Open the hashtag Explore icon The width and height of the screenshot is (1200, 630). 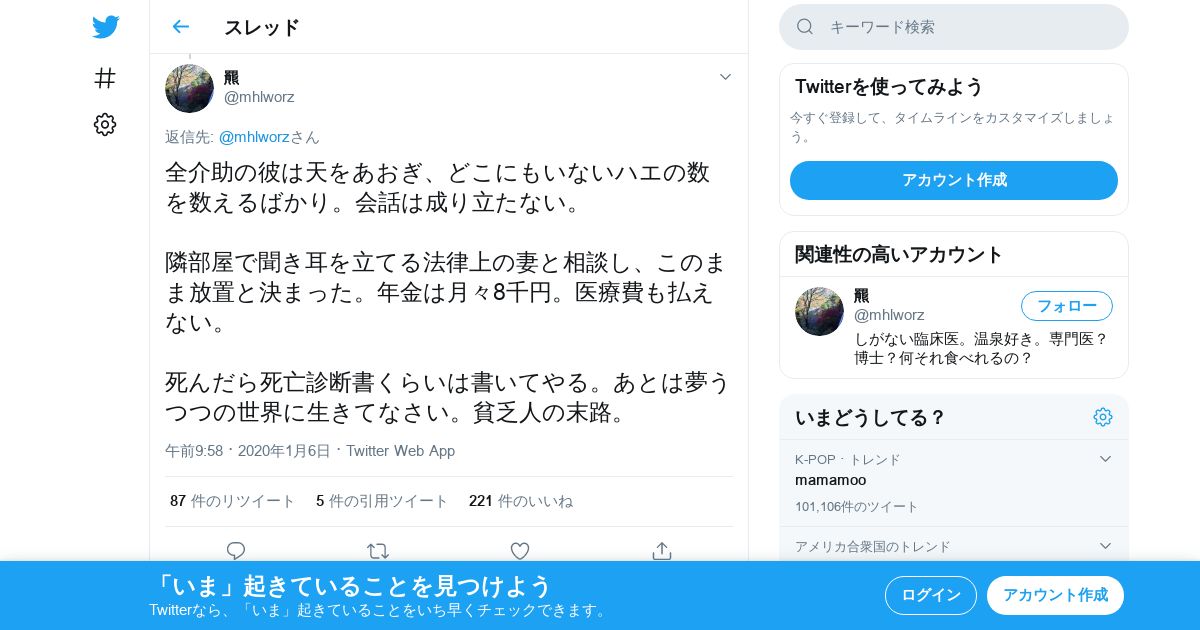click(105, 78)
